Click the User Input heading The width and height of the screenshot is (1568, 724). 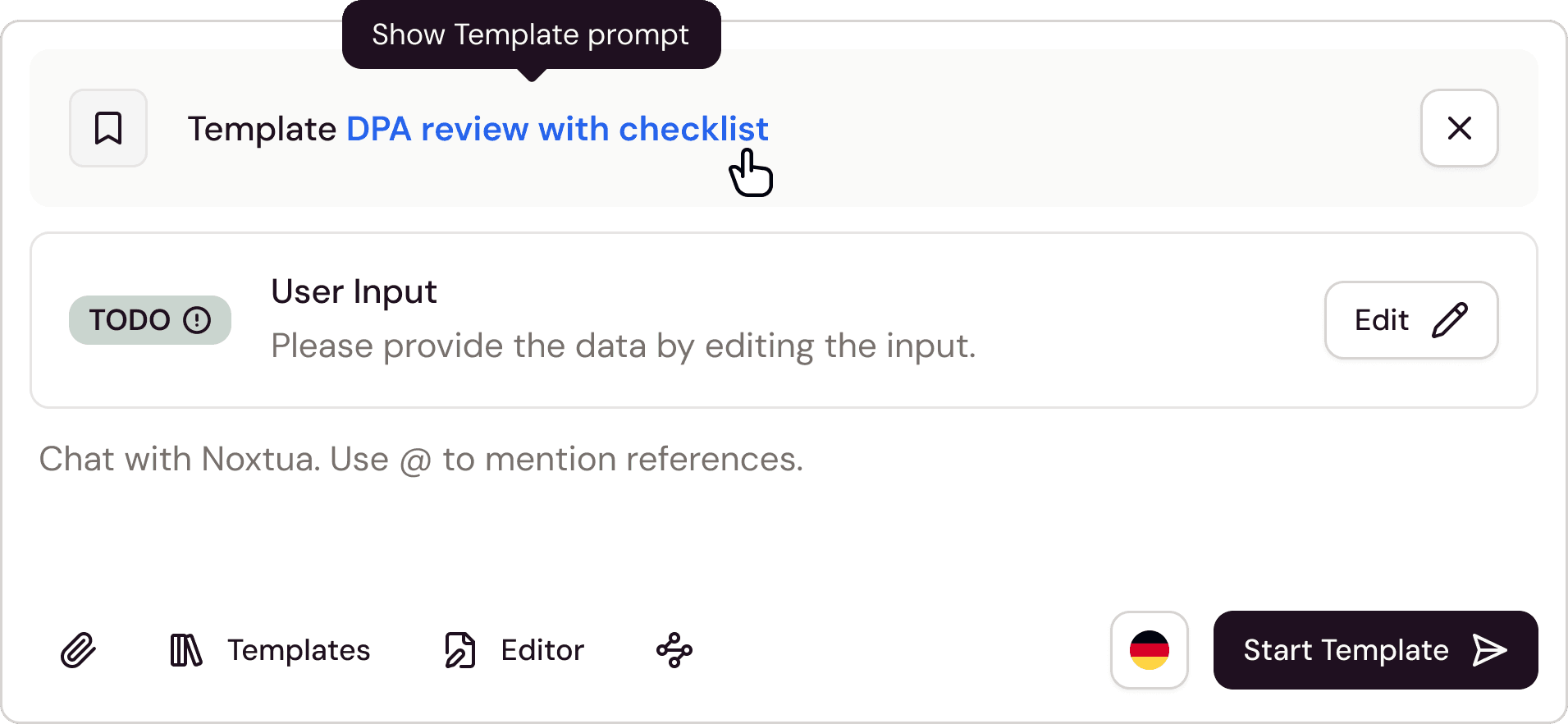354,292
